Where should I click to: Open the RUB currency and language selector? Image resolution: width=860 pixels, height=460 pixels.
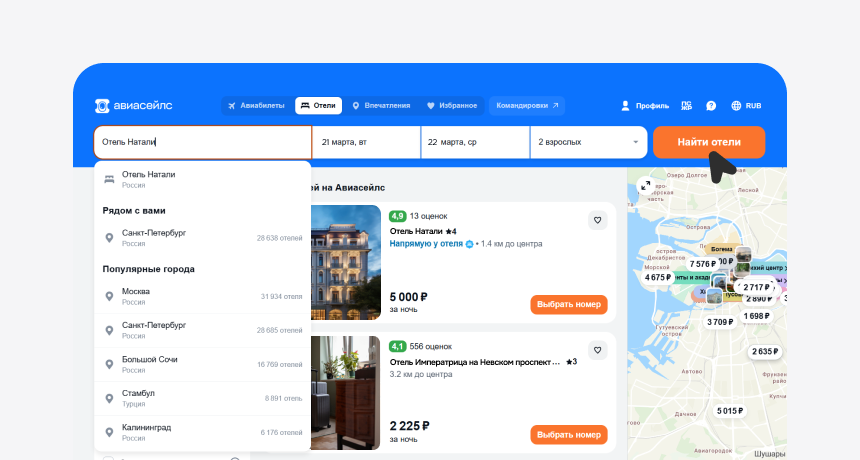click(746, 106)
